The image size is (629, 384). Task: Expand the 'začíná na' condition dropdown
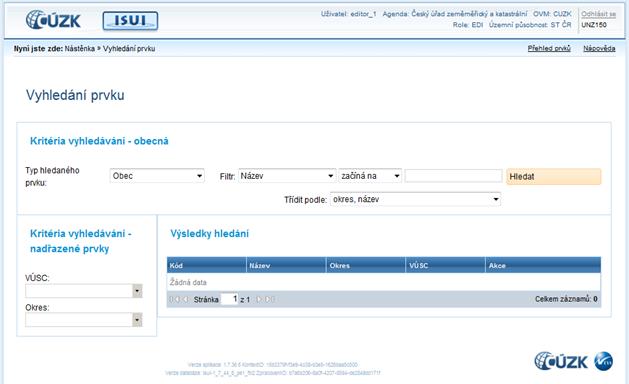pyautogui.click(x=370, y=176)
